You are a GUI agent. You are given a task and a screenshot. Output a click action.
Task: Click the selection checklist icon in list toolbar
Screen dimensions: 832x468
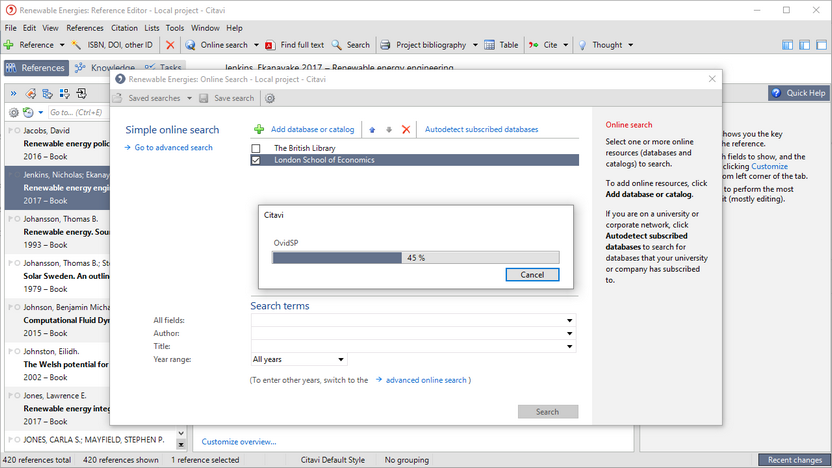coord(65,94)
